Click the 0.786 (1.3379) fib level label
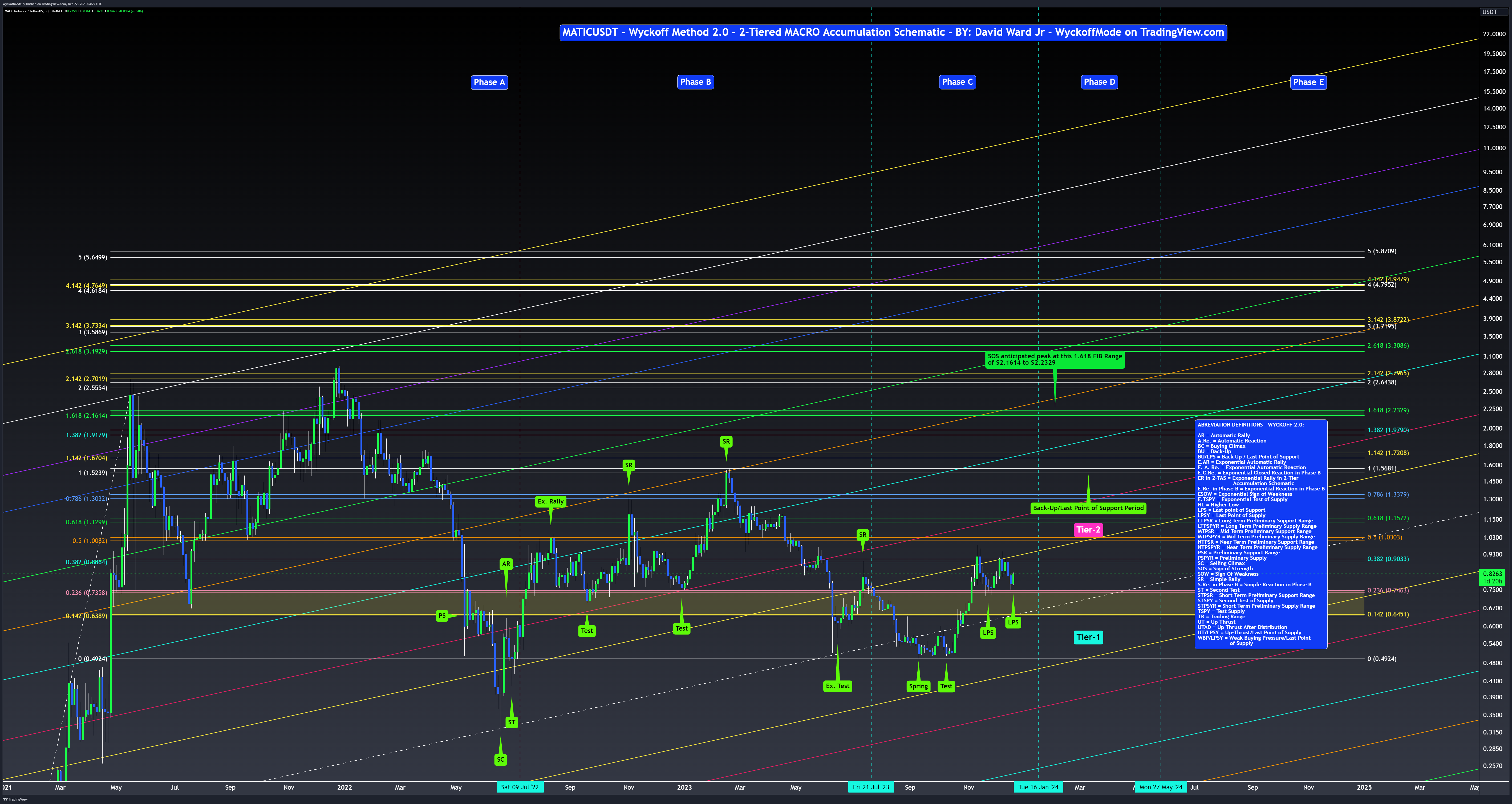 coord(1388,495)
